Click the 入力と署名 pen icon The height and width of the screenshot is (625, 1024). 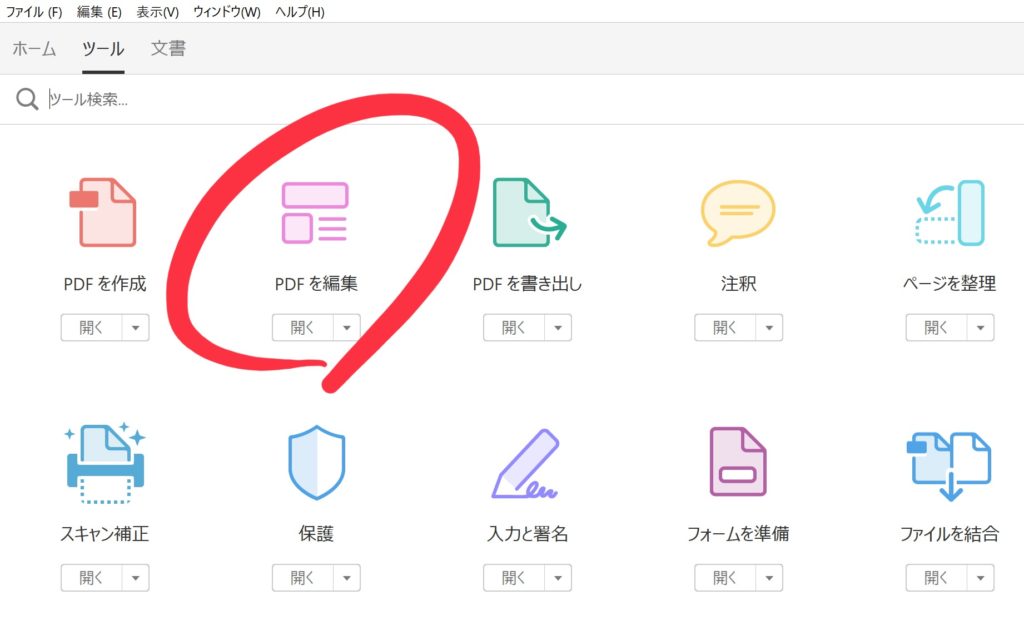(x=526, y=464)
